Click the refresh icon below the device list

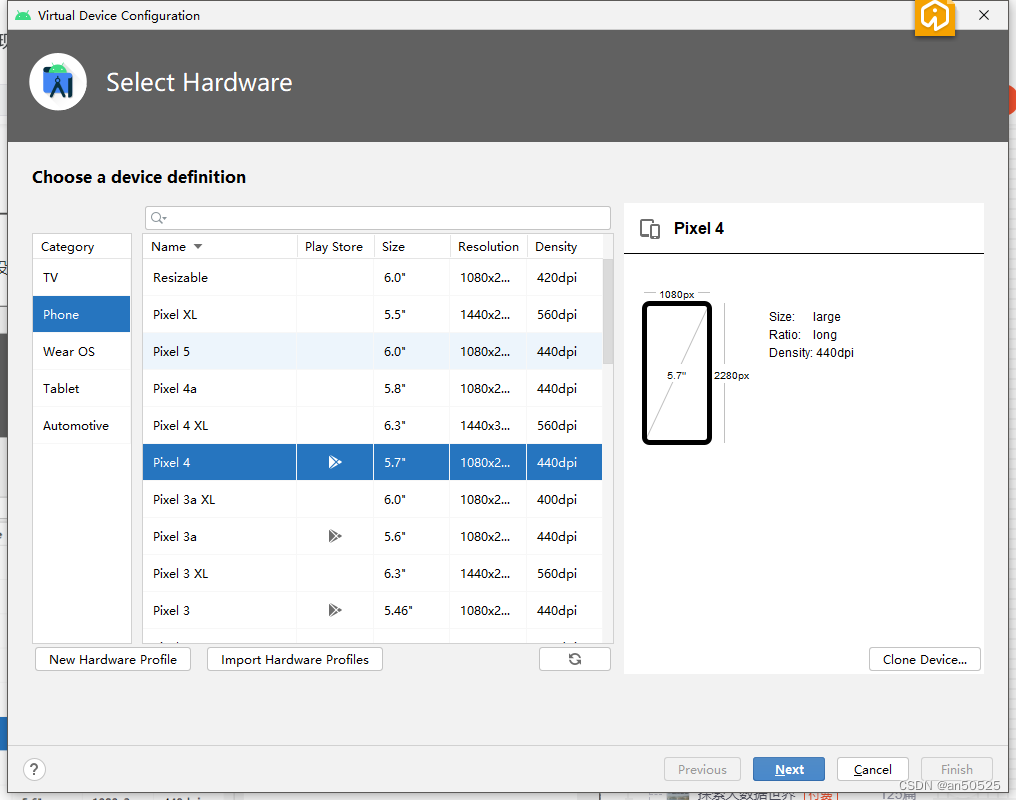pyautogui.click(x=575, y=659)
